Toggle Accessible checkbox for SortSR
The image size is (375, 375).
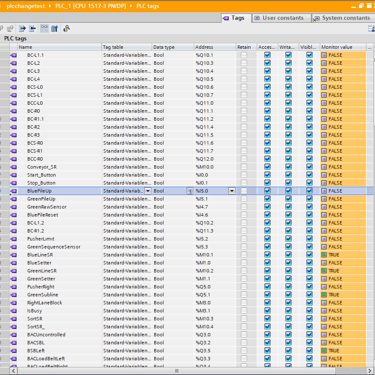pyautogui.click(x=267, y=319)
